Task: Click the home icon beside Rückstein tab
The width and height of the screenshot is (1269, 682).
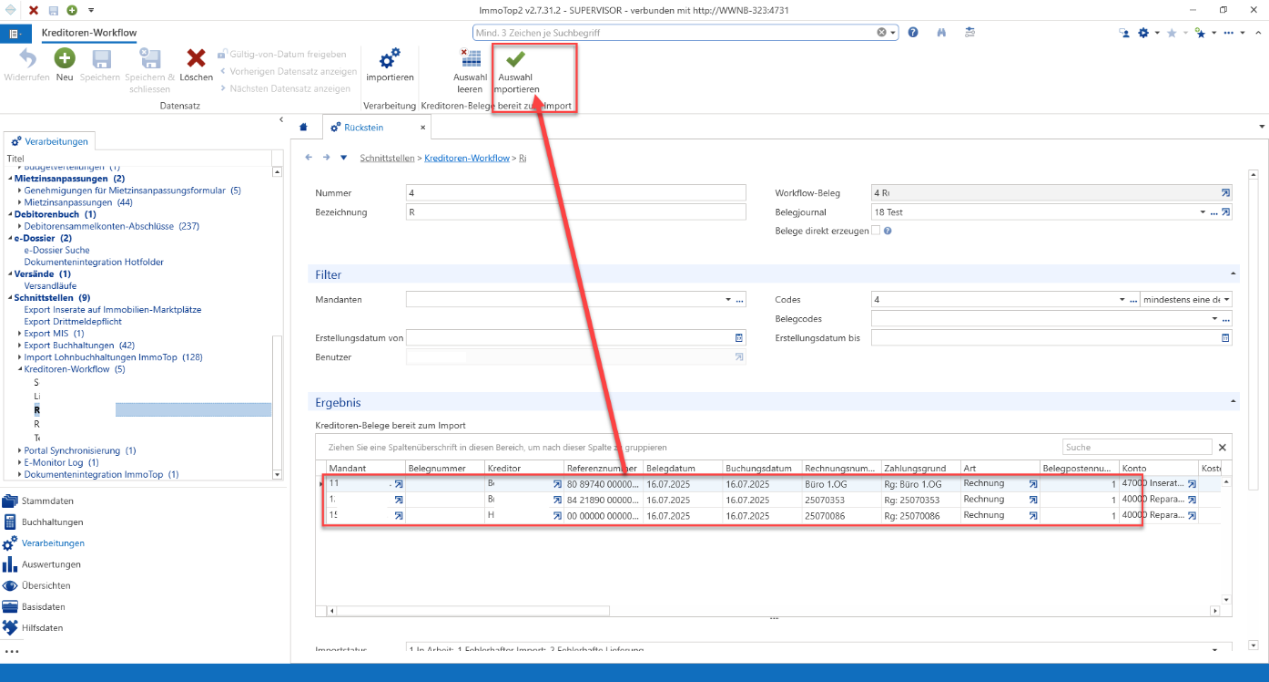Action: pos(304,128)
